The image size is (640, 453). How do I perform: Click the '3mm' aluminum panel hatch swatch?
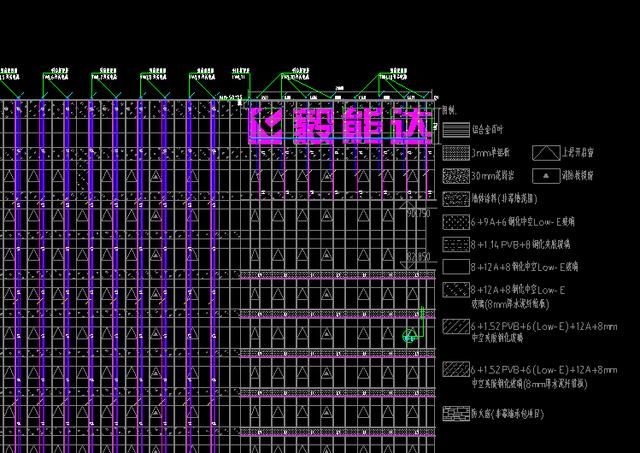pyautogui.click(x=456, y=153)
